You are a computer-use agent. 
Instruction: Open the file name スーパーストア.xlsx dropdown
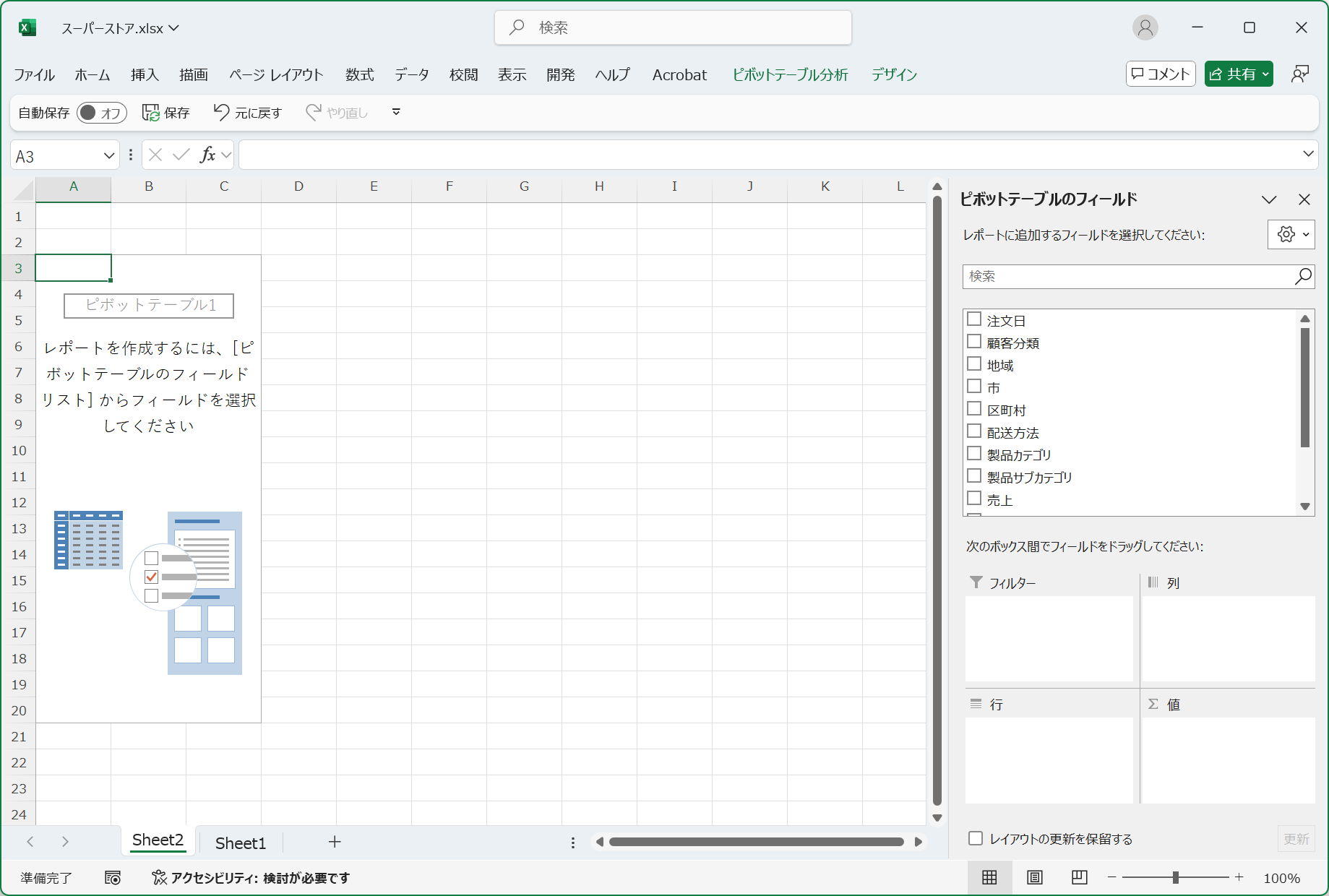pos(174,28)
